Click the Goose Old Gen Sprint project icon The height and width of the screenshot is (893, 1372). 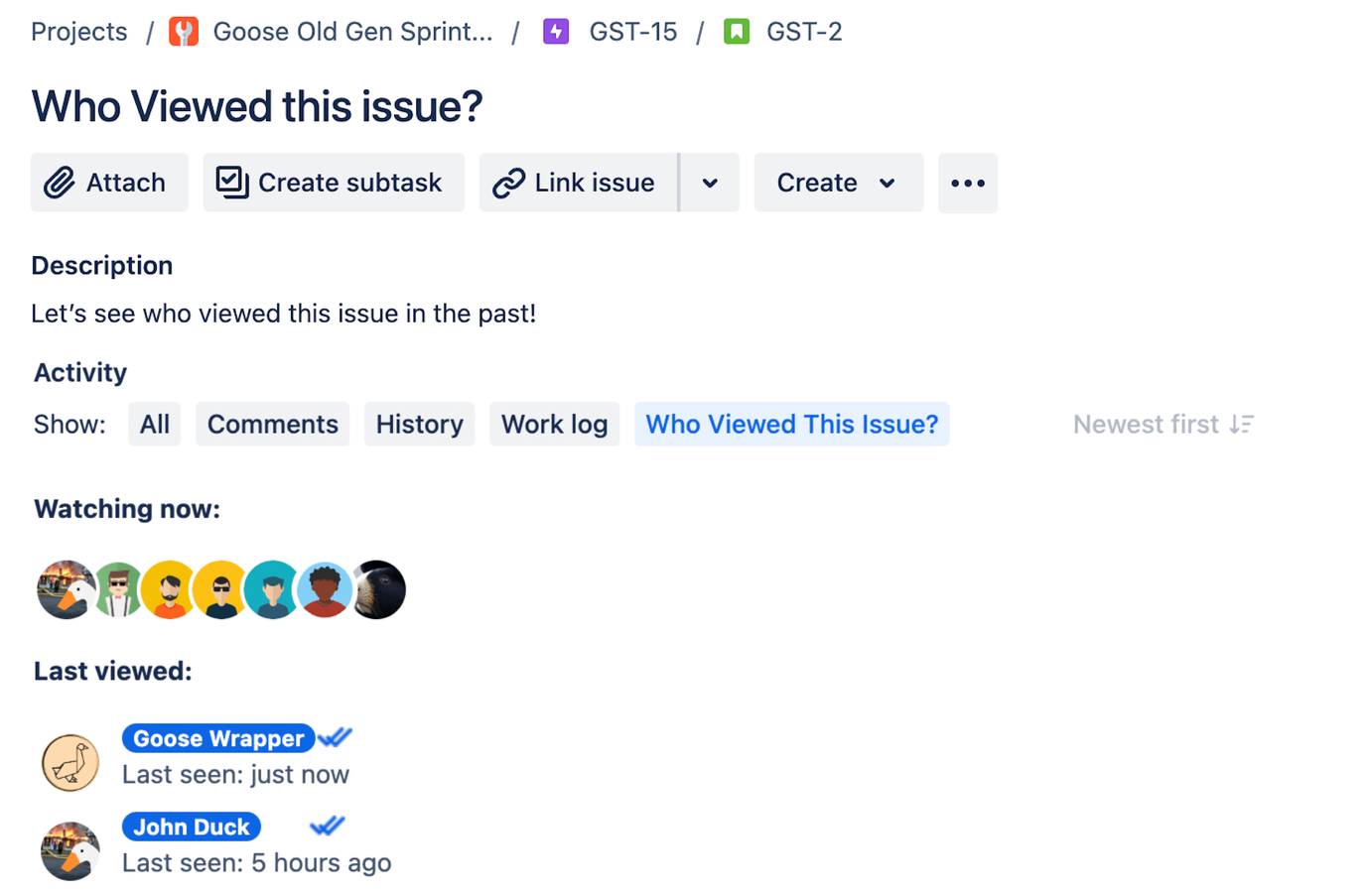click(184, 32)
